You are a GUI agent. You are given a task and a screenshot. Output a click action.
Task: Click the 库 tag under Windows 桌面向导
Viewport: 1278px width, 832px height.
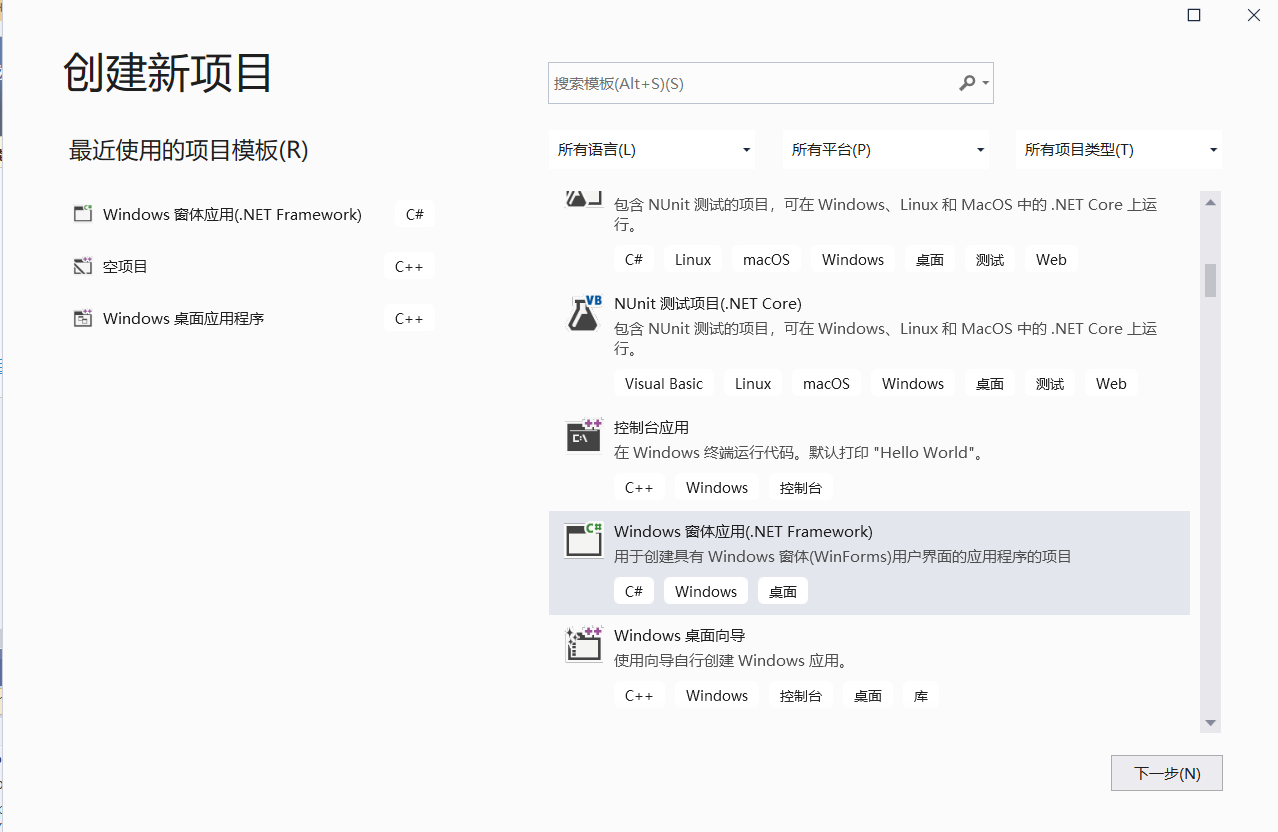tap(921, 695)
